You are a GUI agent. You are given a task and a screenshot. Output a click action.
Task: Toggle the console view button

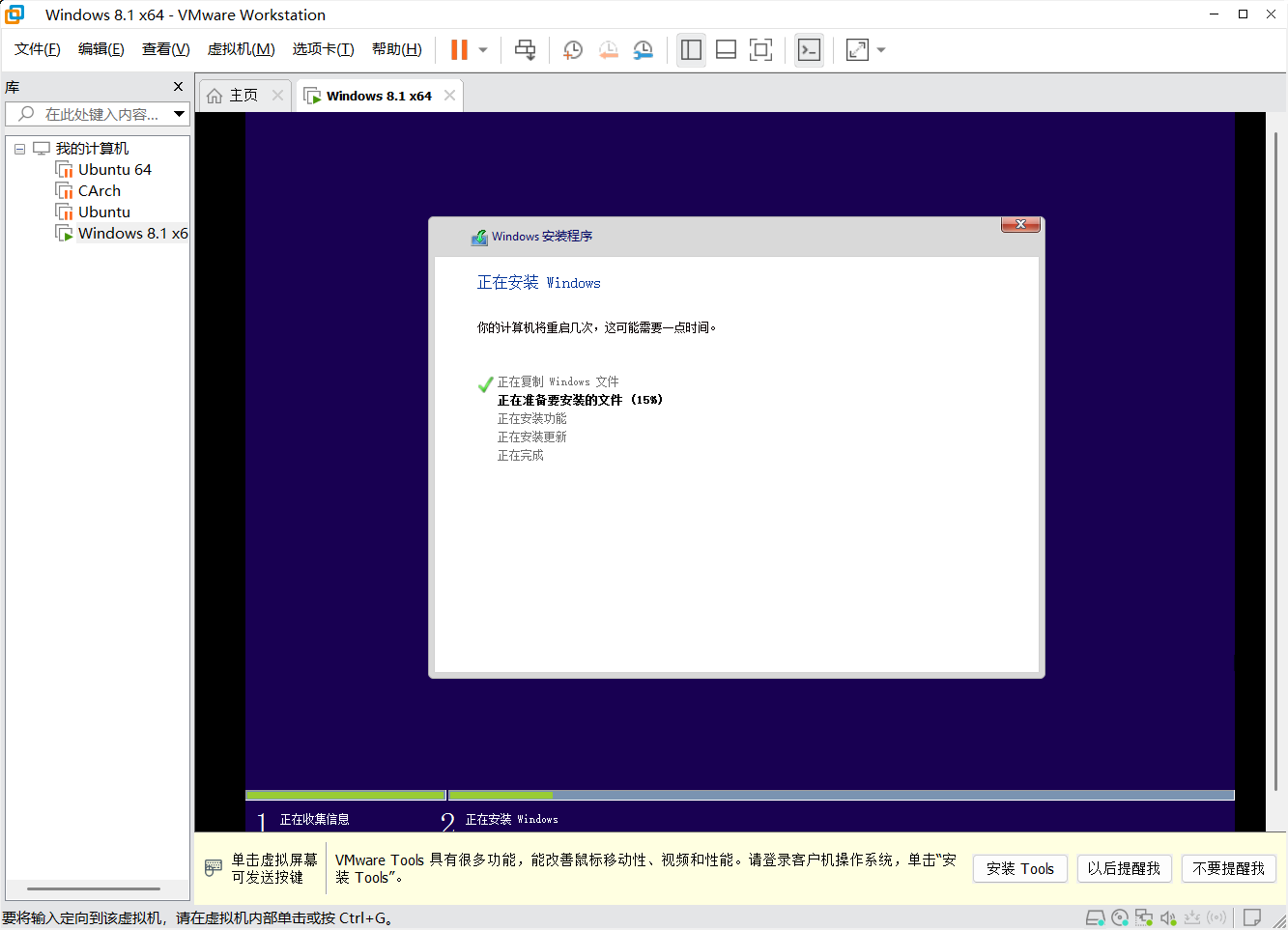pos(809,50)
